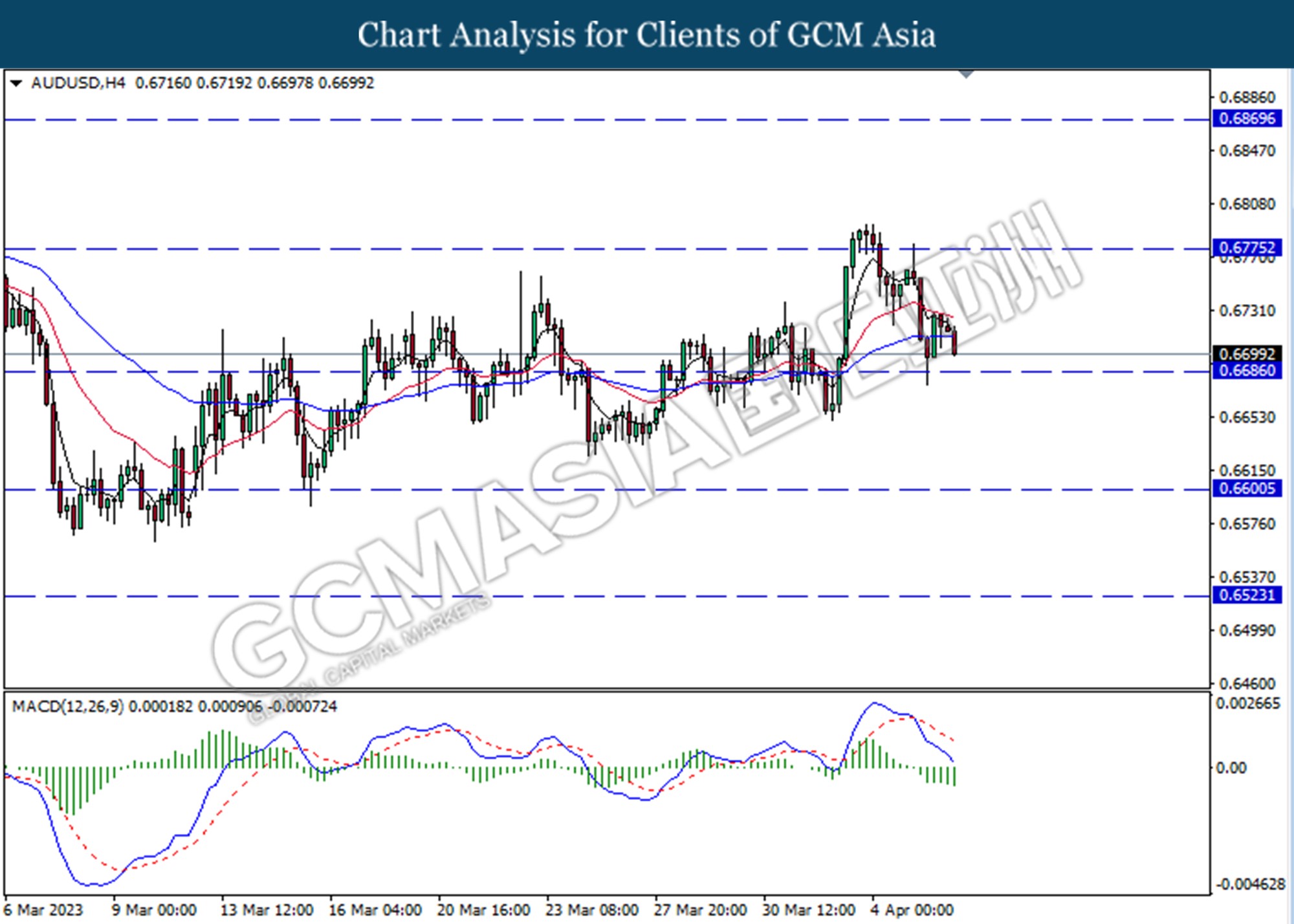Image resolution: width=1294 pixels, height=924 pixels.
Task: Click current price tag 0.66992
Action: pyautogui.click(x=1247, y=354)
